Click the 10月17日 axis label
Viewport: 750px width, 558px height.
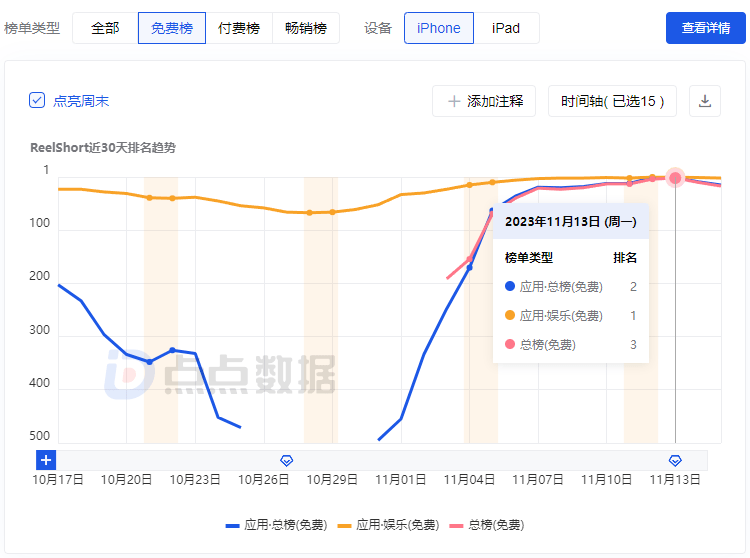[x=58, y=480]
